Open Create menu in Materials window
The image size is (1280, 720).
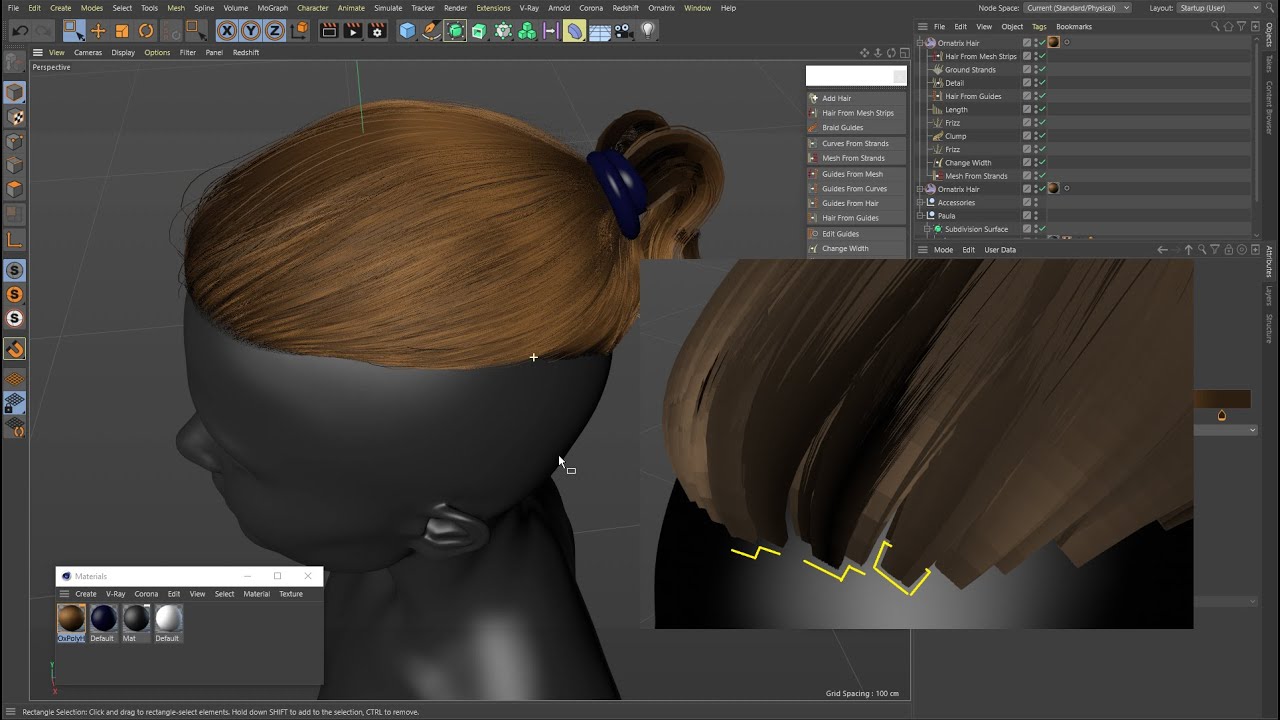point(86,594)
